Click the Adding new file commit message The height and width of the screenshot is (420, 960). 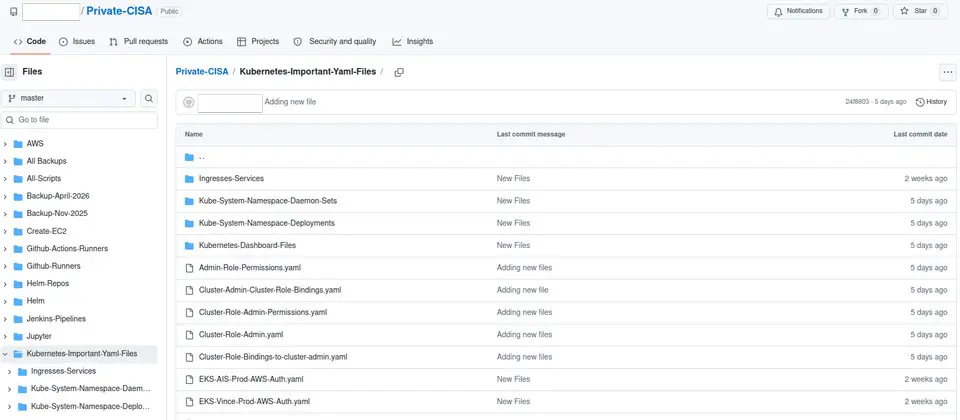(x=290, y=102)
